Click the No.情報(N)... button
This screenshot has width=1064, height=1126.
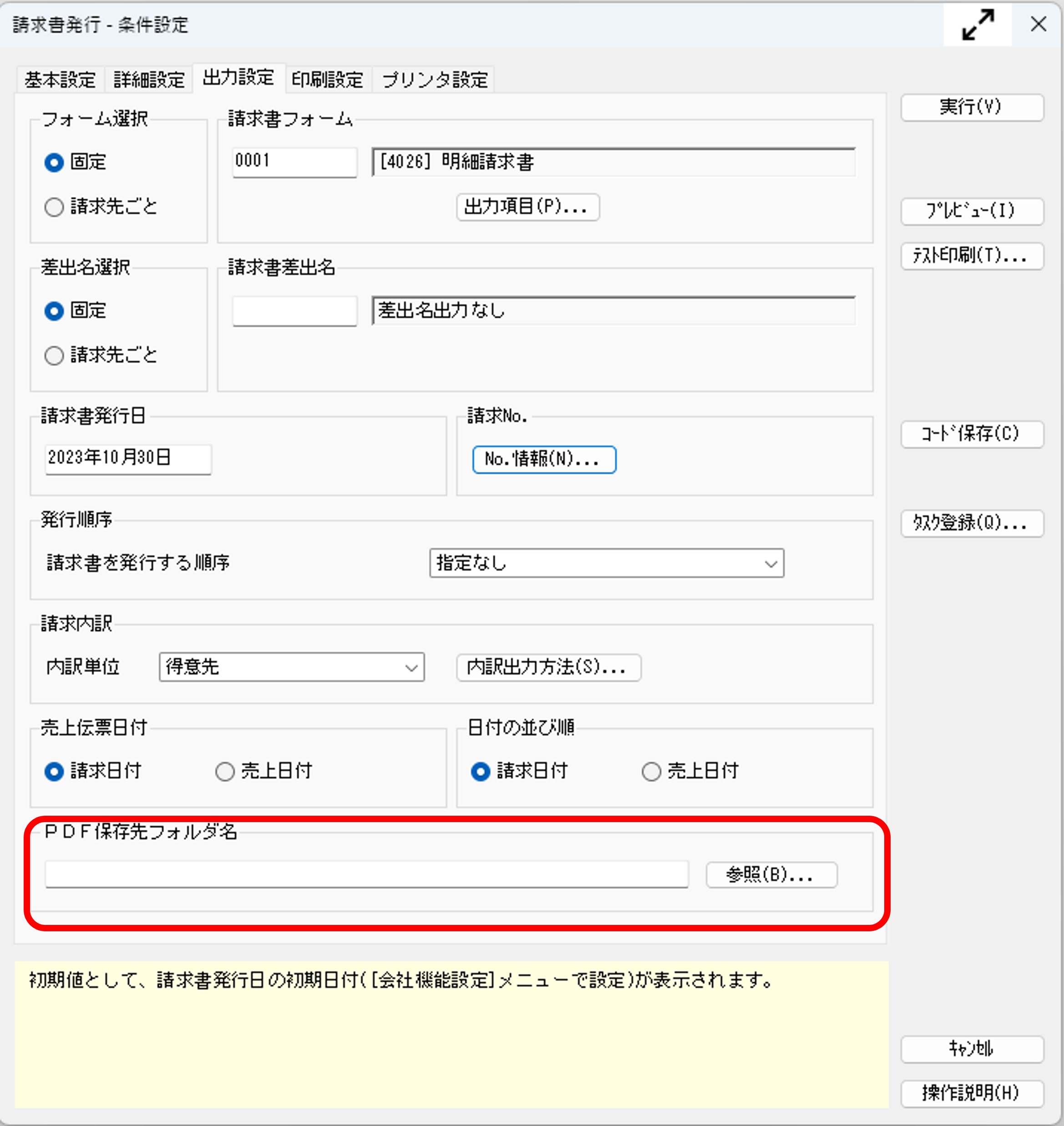coord(544,459)
